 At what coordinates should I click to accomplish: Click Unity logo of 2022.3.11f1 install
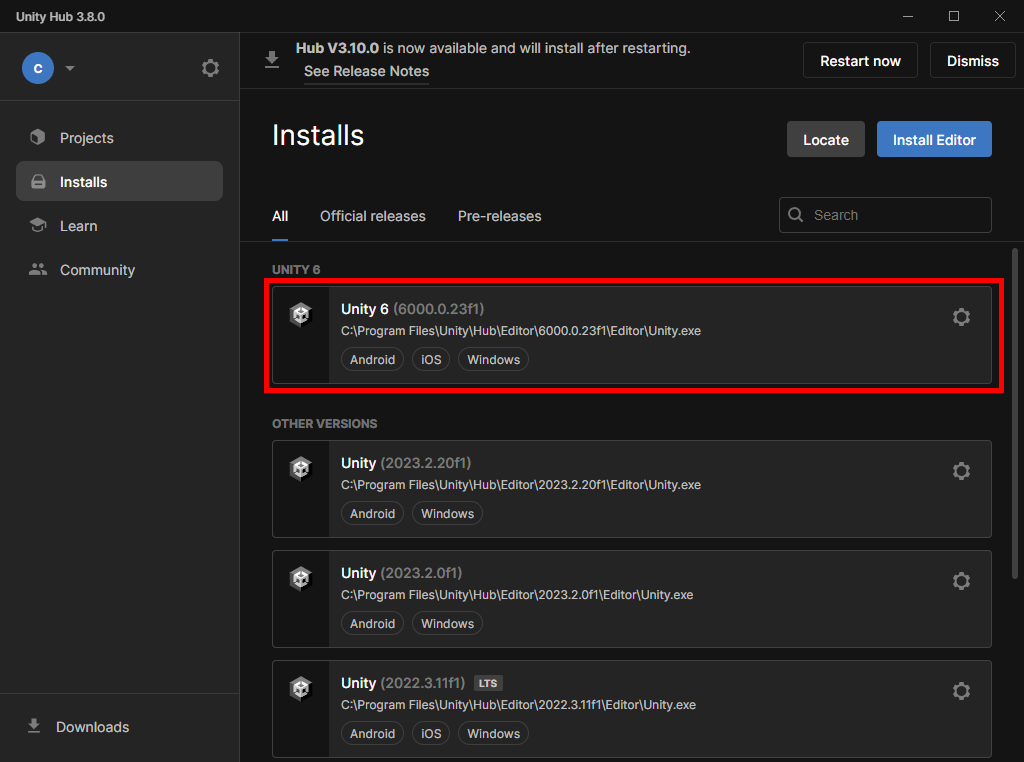point(301,688)
